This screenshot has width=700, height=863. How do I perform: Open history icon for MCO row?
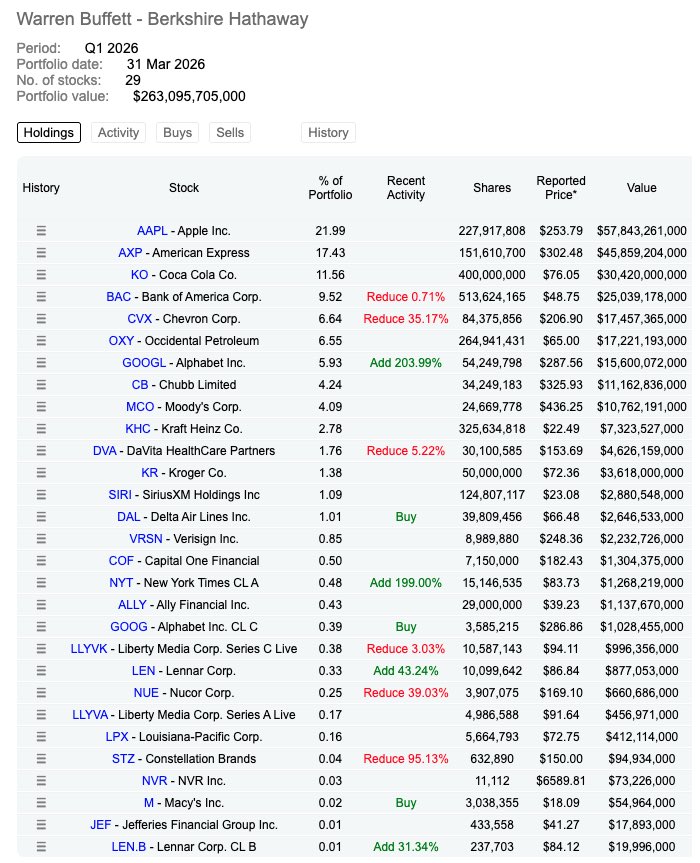click(x=41, y=407)
